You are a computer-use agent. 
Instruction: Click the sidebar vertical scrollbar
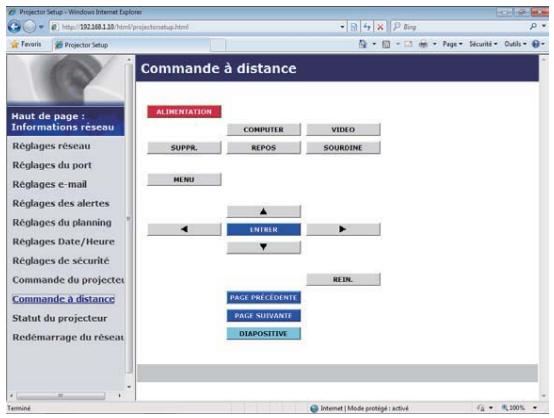(129, 219)
